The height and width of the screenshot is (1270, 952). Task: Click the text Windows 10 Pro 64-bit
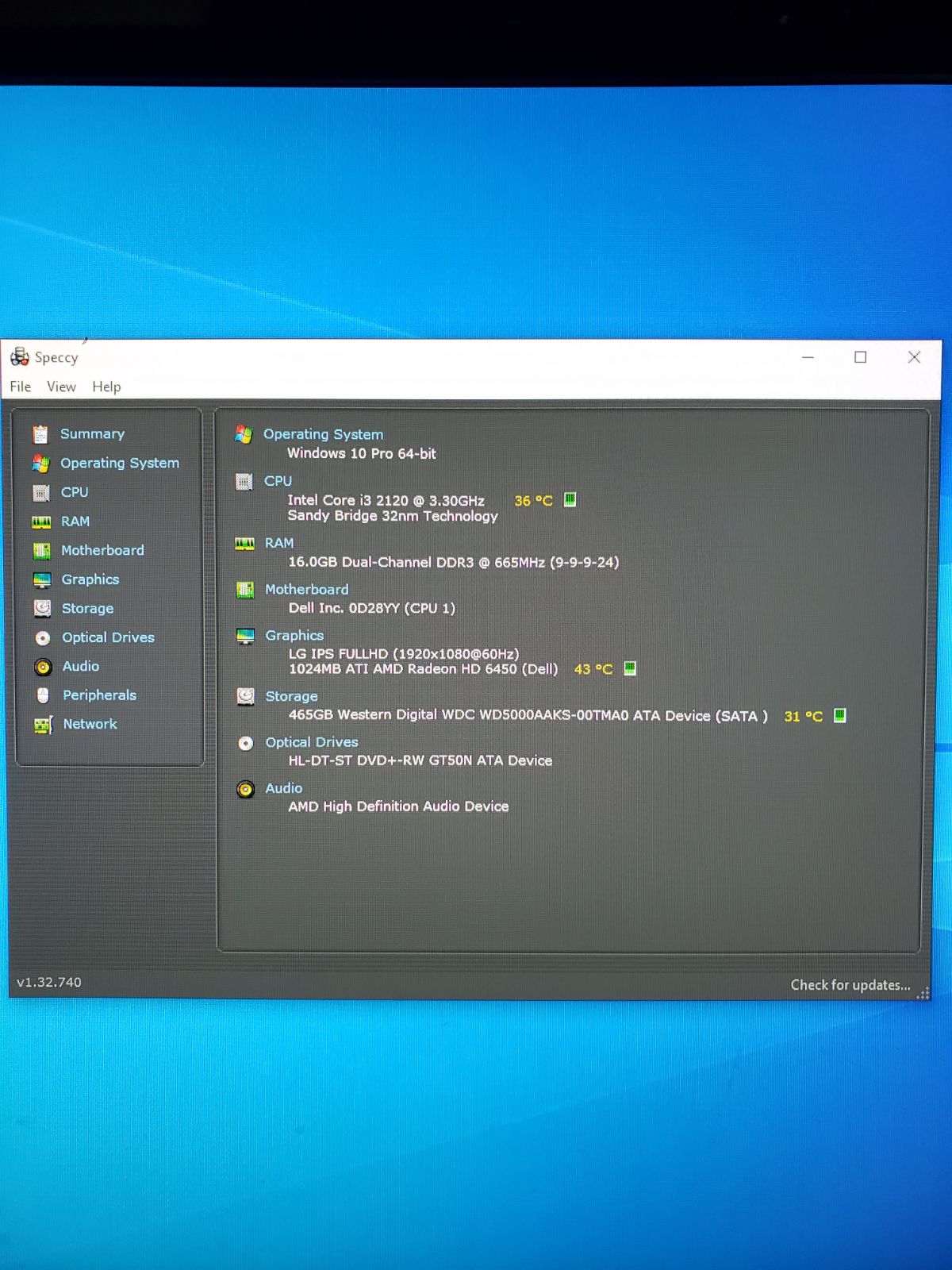pyautogui.click(x=362, y=453)
